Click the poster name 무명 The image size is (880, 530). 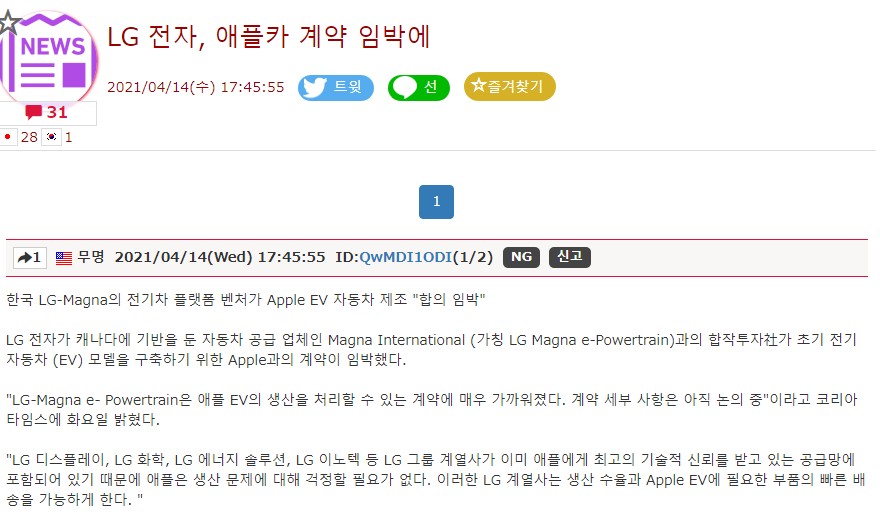pos(91,257)
